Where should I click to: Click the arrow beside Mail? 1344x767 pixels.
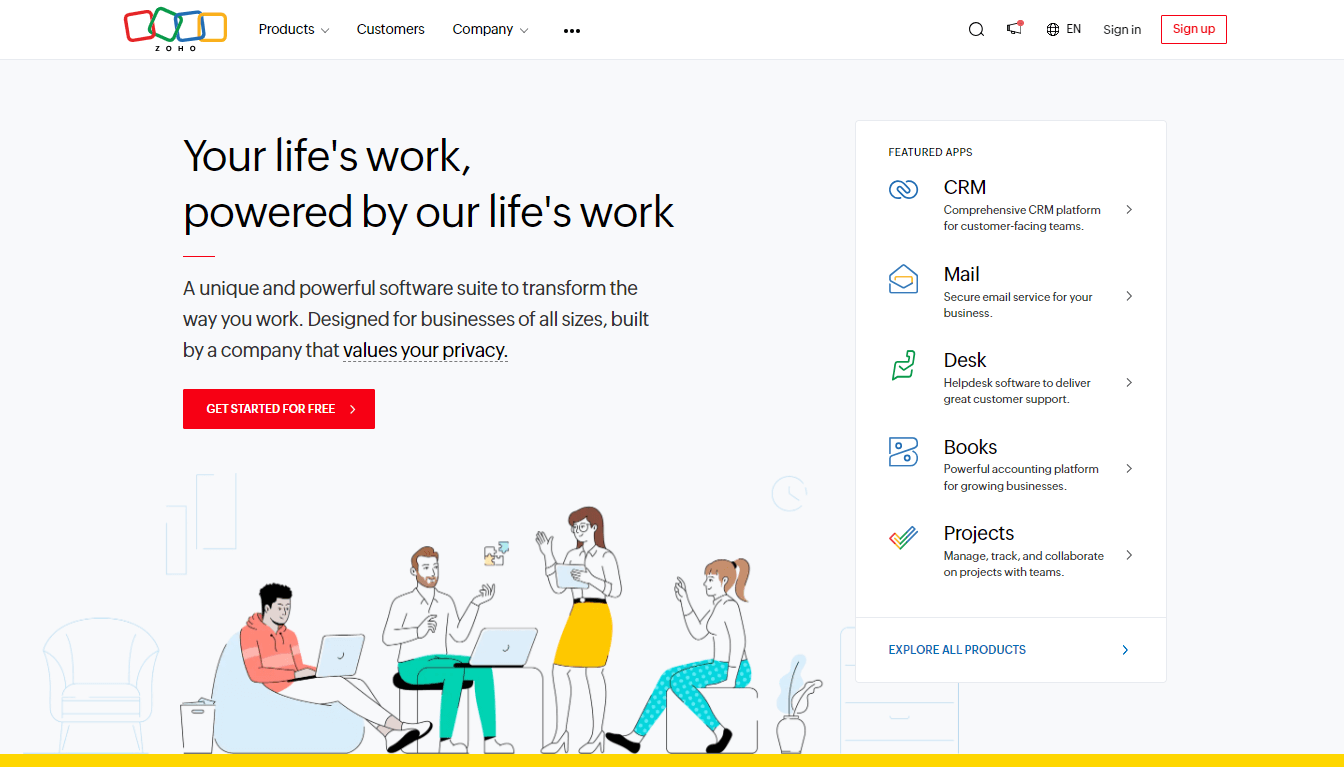click(x=1129, y=296)
